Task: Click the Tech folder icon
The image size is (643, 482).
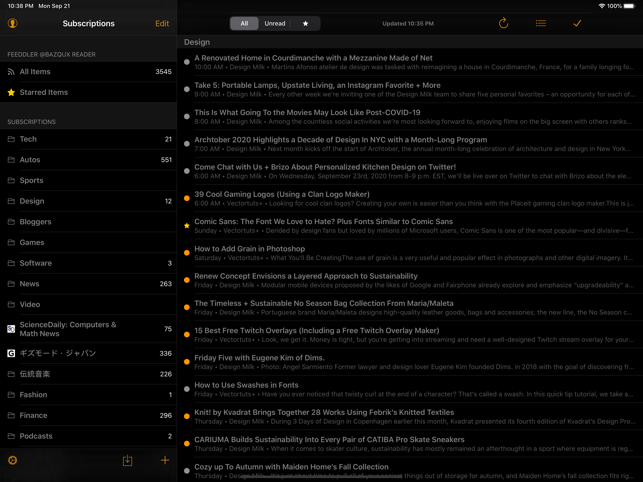Action: click(x=11, y=139)
